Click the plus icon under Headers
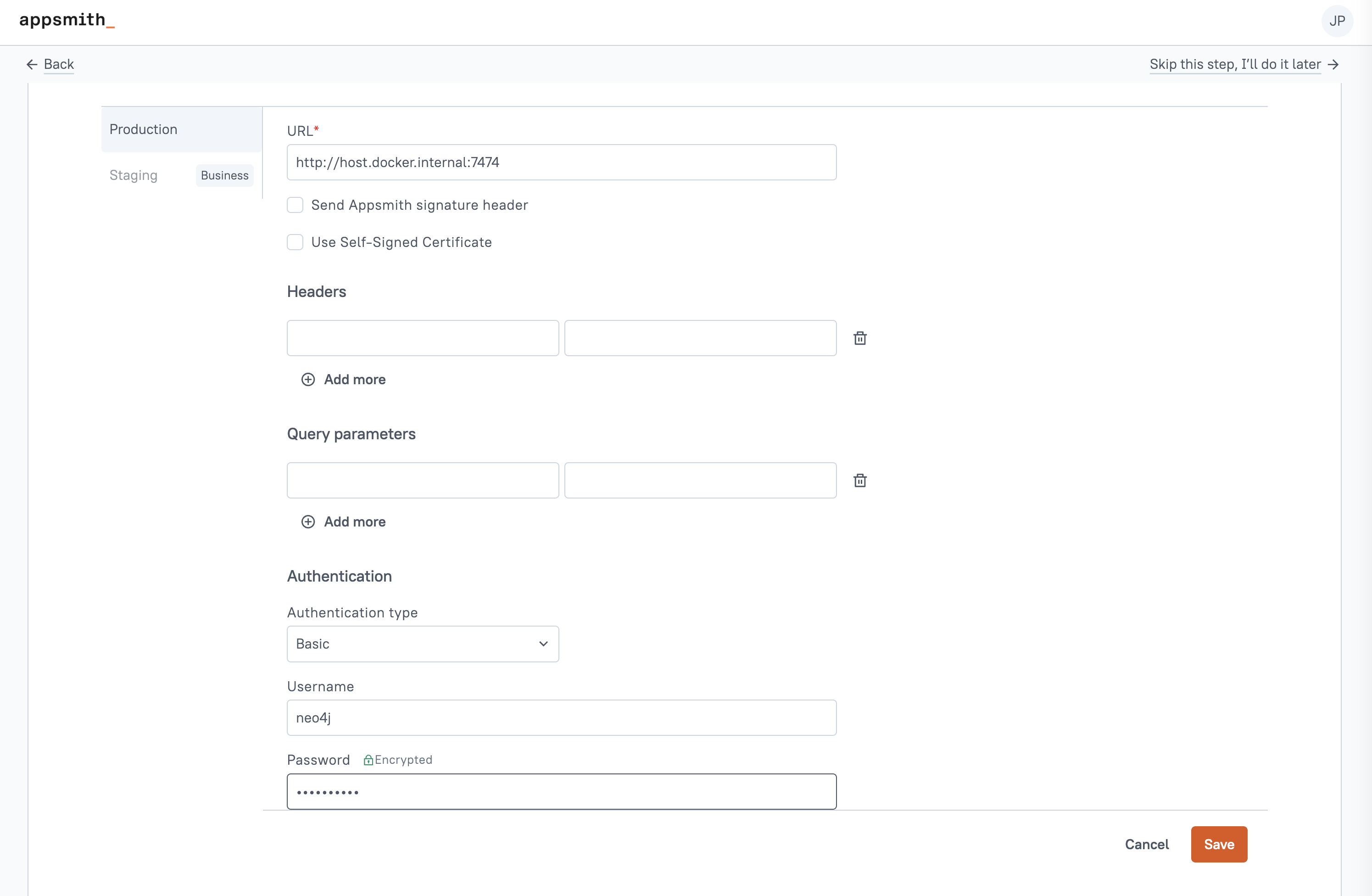This screenshot has height=896, width=1372. (x=308, y=380)
